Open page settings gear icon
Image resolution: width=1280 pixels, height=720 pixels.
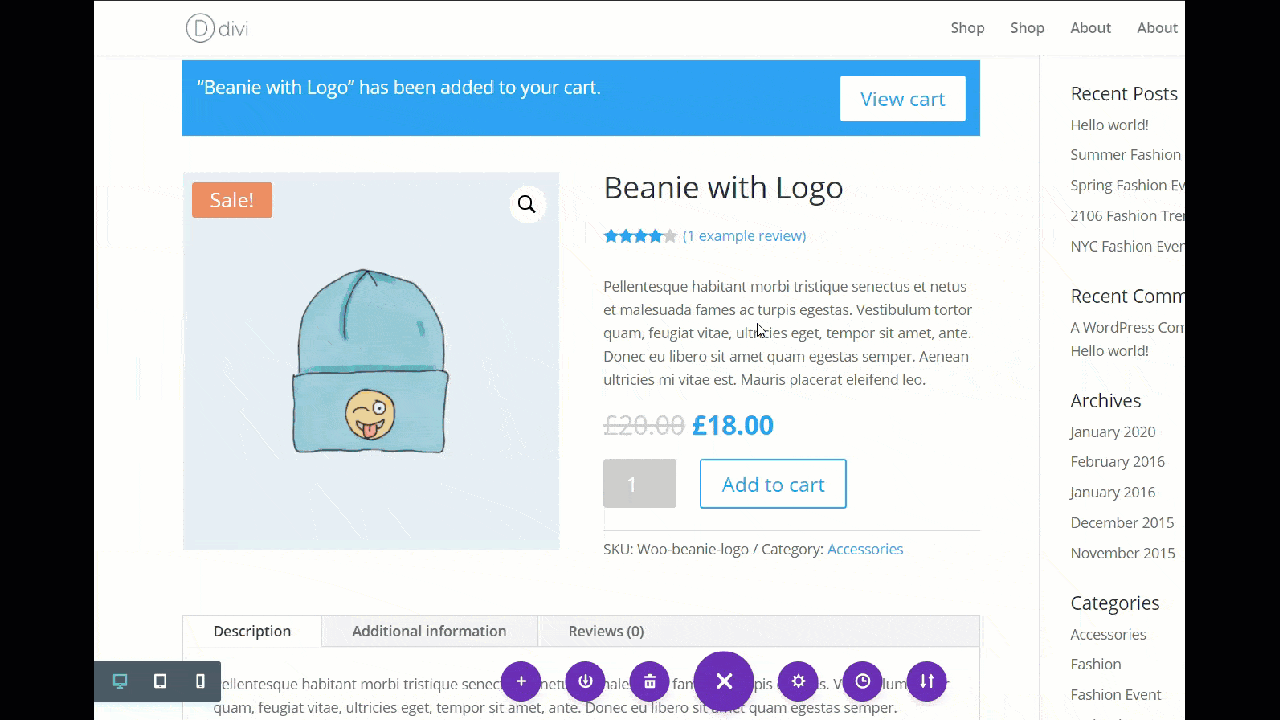click(x=798, y=681)
